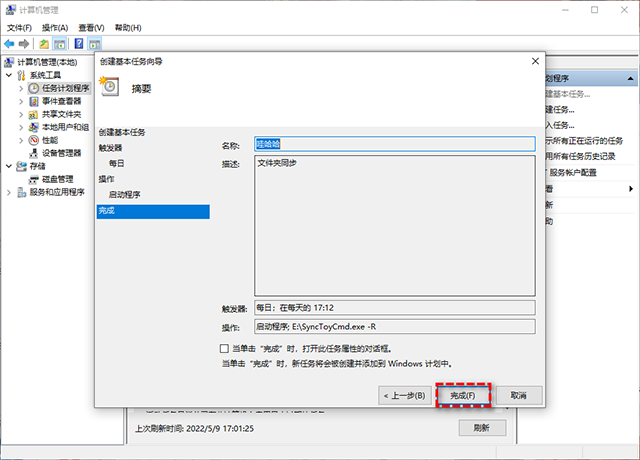Click the 本地用户和组 icon

34,127
